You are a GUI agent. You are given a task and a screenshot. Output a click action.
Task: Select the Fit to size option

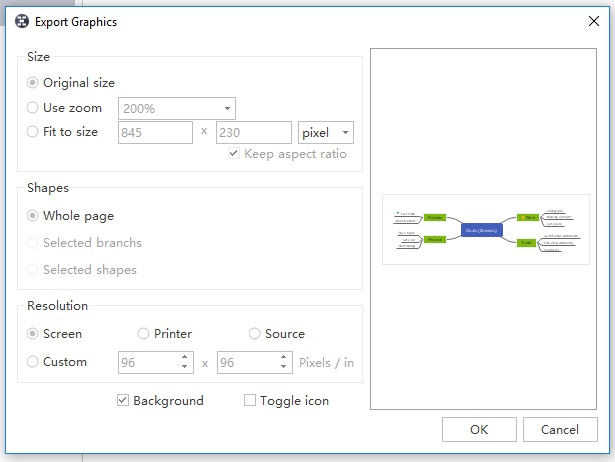[34, 132]
